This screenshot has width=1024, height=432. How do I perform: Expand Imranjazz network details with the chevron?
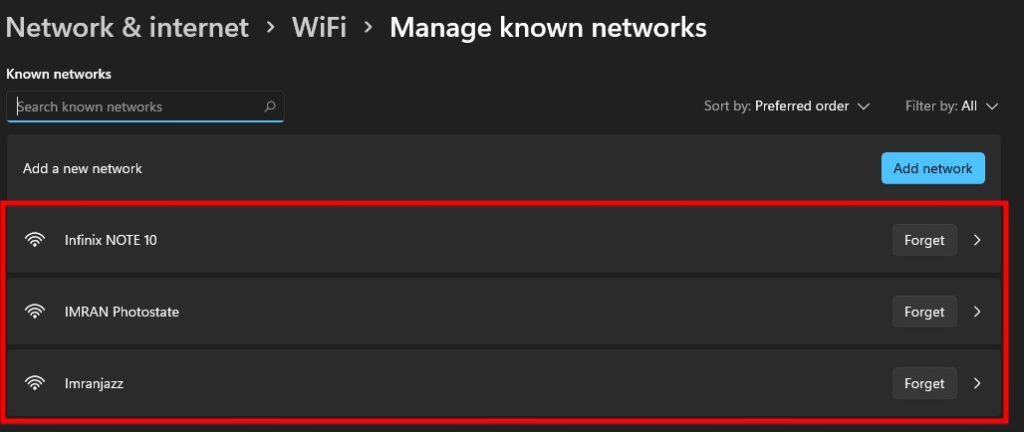(977, 383)
